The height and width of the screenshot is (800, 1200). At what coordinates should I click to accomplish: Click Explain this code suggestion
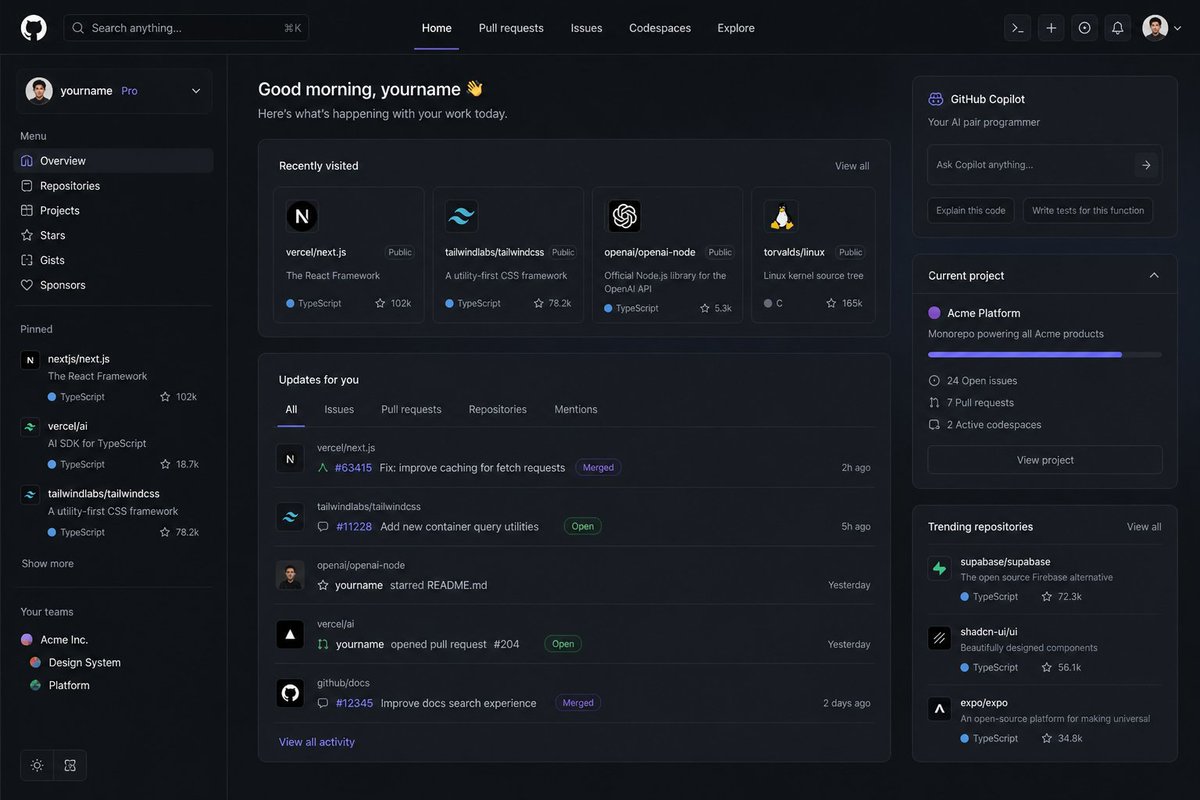971,210
